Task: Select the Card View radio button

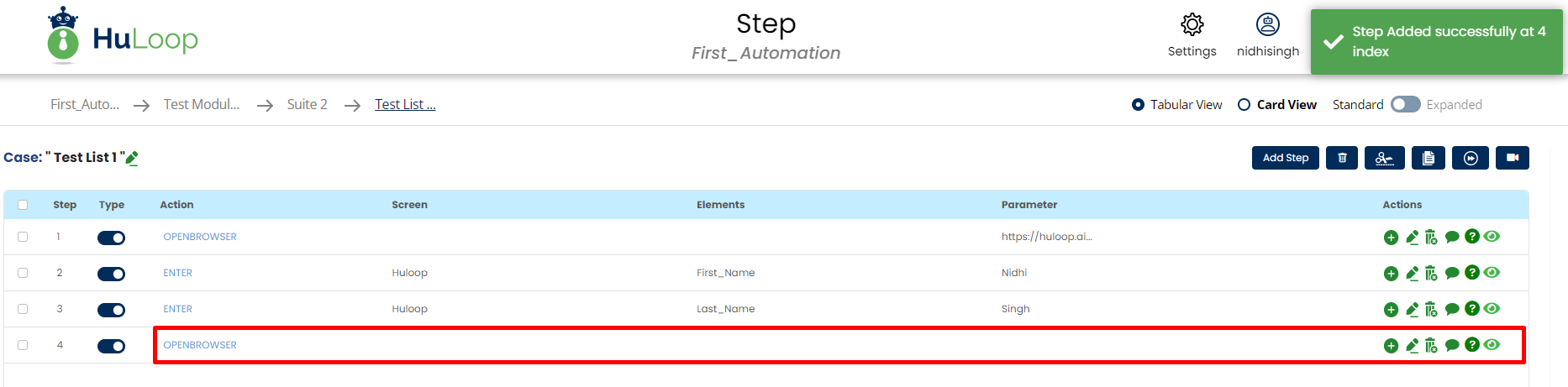Action: 1244,105
